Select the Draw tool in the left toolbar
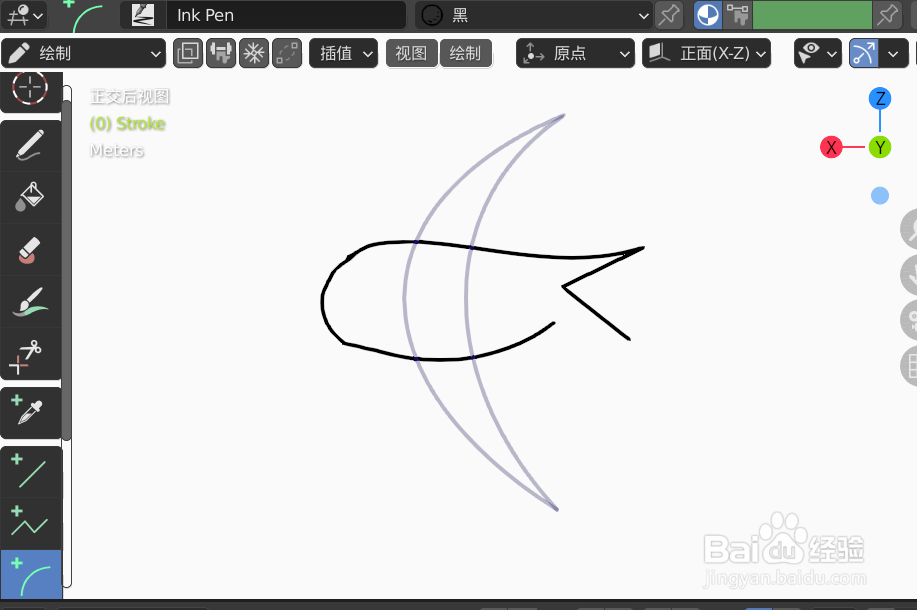The width and height of the screenshot is (917, 610). coord(31,145)
